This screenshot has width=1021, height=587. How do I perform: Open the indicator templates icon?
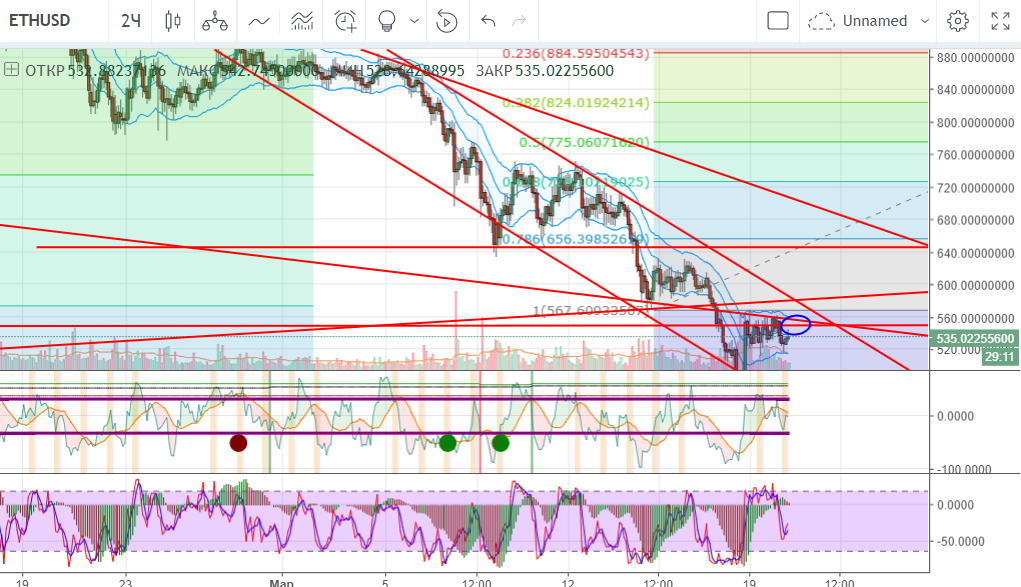point(303,20)
